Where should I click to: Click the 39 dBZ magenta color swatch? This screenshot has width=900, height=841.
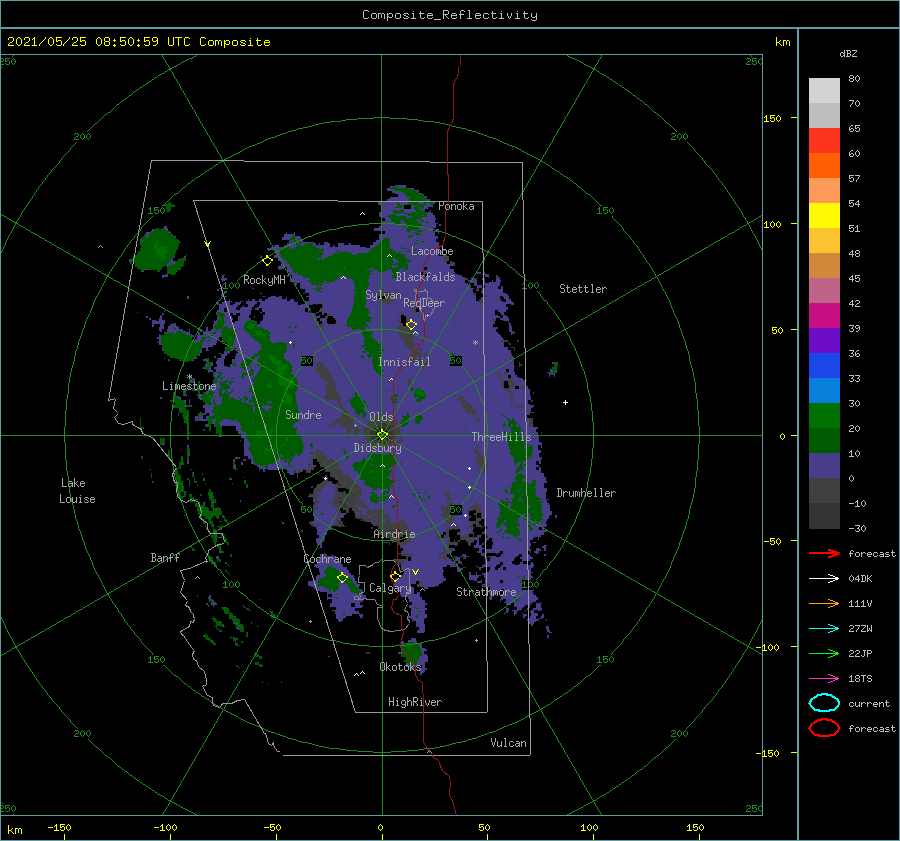coord(824,315)
